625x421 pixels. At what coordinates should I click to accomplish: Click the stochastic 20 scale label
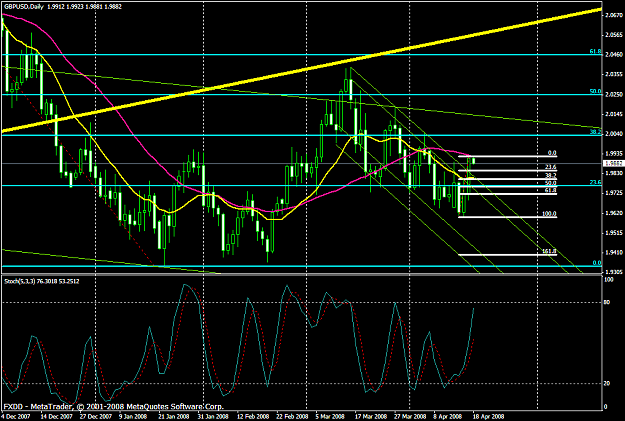coord(607,383)
